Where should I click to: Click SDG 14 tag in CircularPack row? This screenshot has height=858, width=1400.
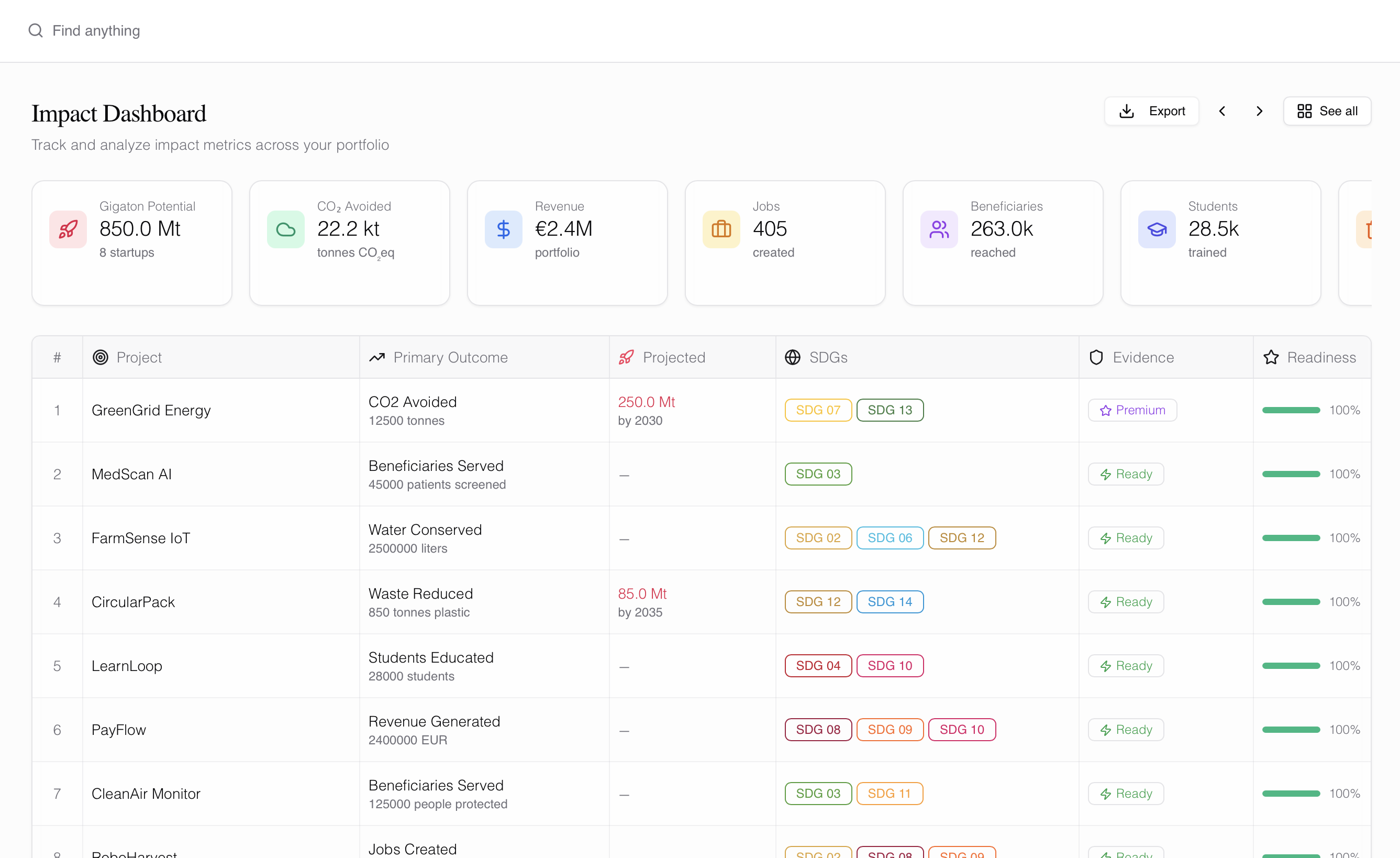(x=890, y=601)
